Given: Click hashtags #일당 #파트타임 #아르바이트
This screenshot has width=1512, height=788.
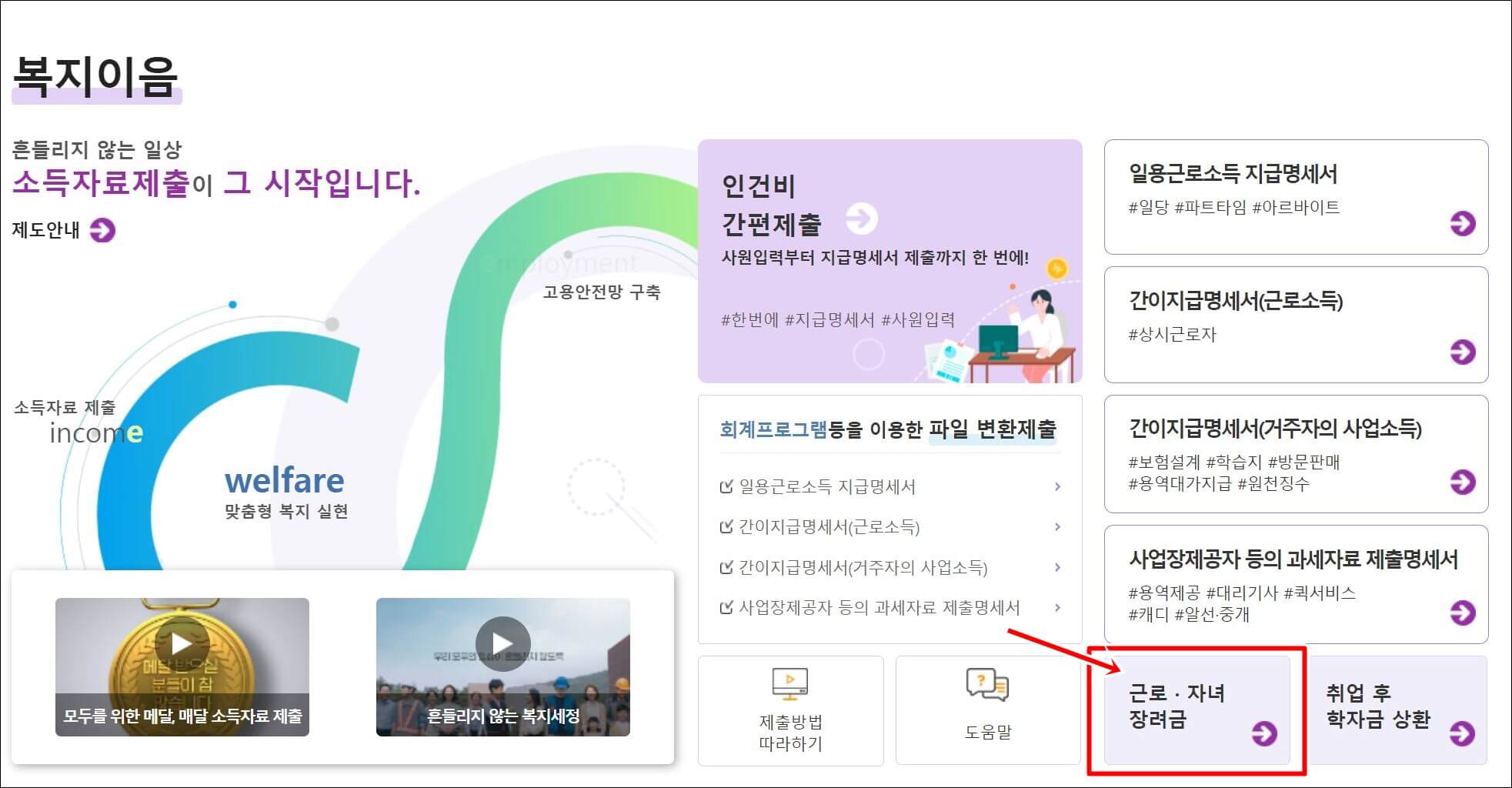Looking at the screenshot, I should (1234, 207).
